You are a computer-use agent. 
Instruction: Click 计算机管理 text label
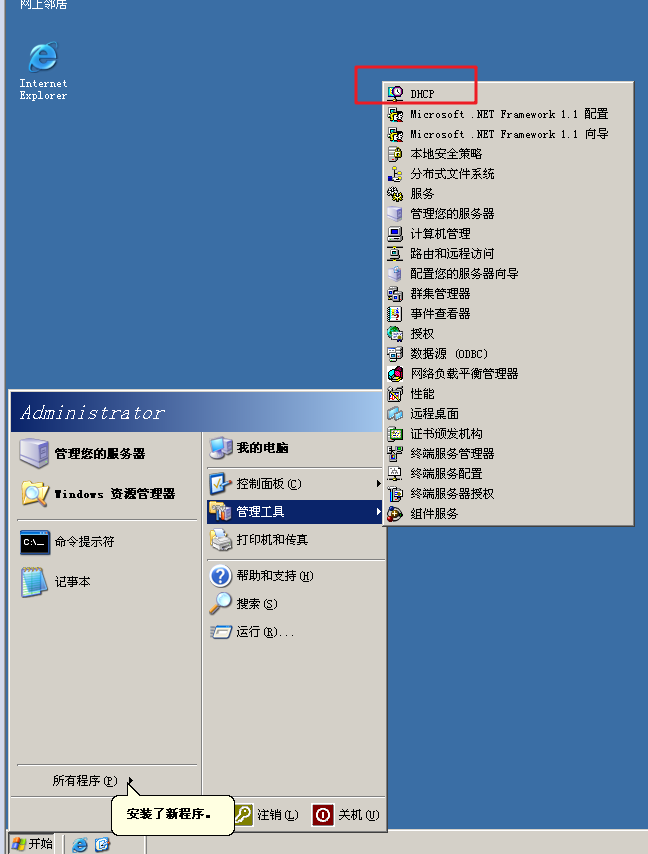coord(440,234)
